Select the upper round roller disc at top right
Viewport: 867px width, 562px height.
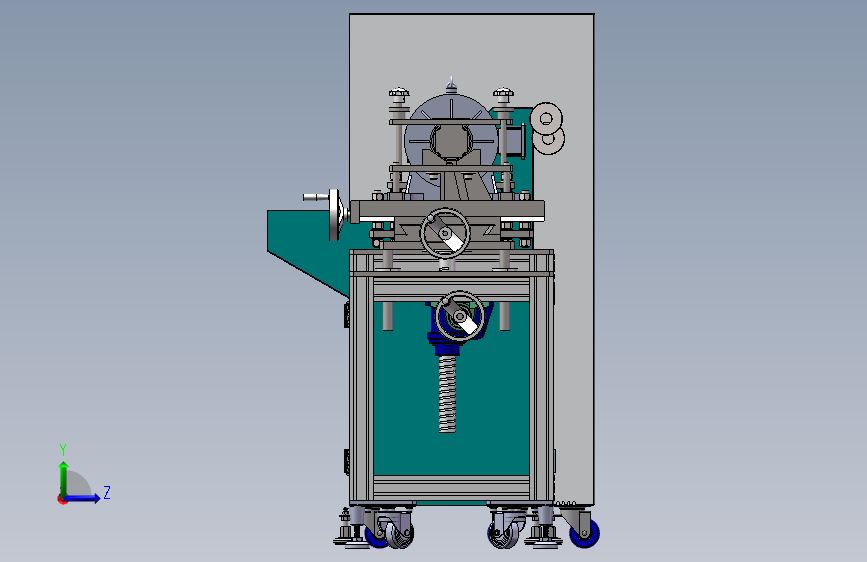click(x=546, y=118)
